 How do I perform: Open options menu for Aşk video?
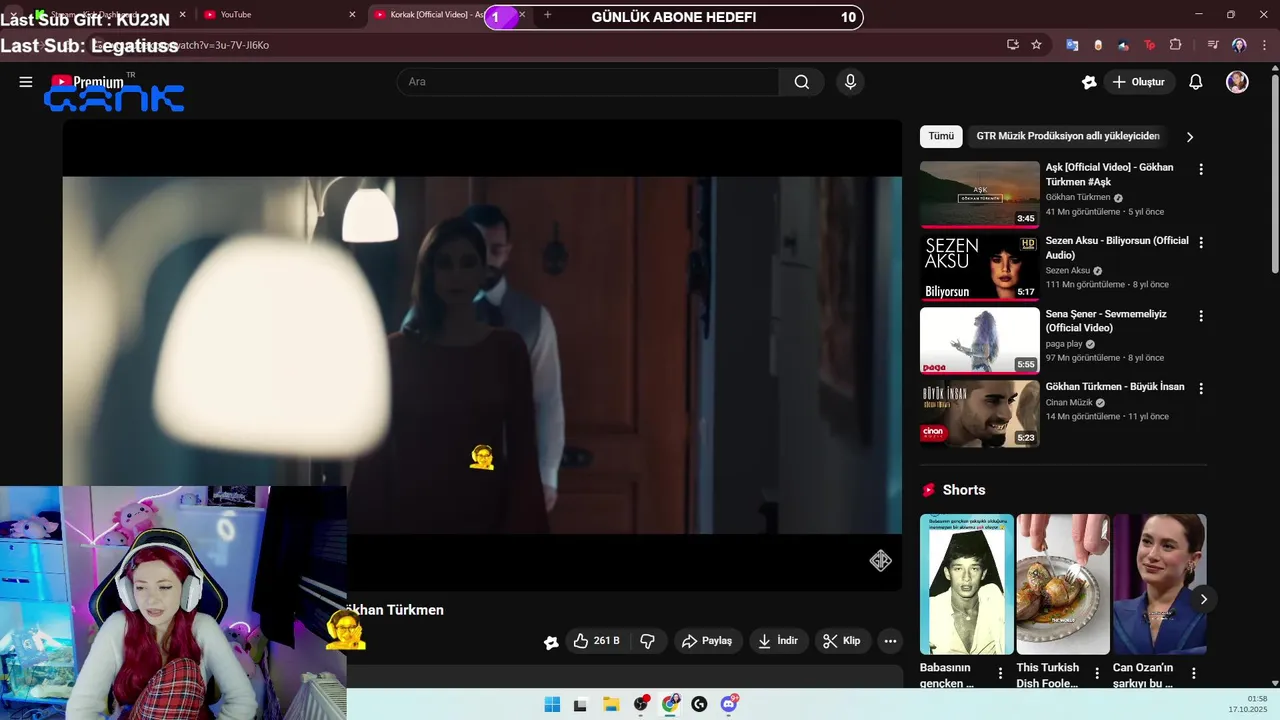1201,170
